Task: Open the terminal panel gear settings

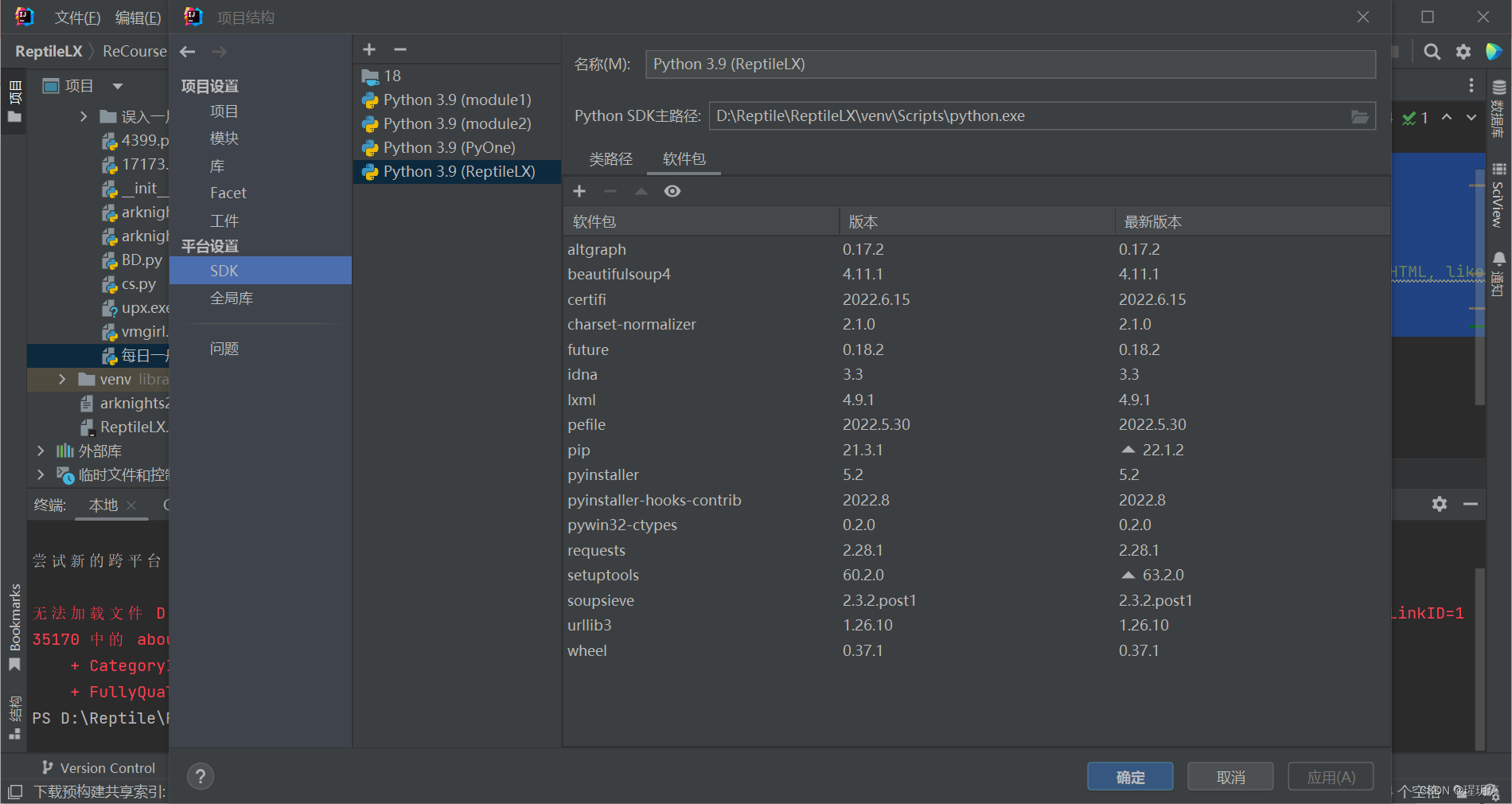Action: (x=1440, y=504)
